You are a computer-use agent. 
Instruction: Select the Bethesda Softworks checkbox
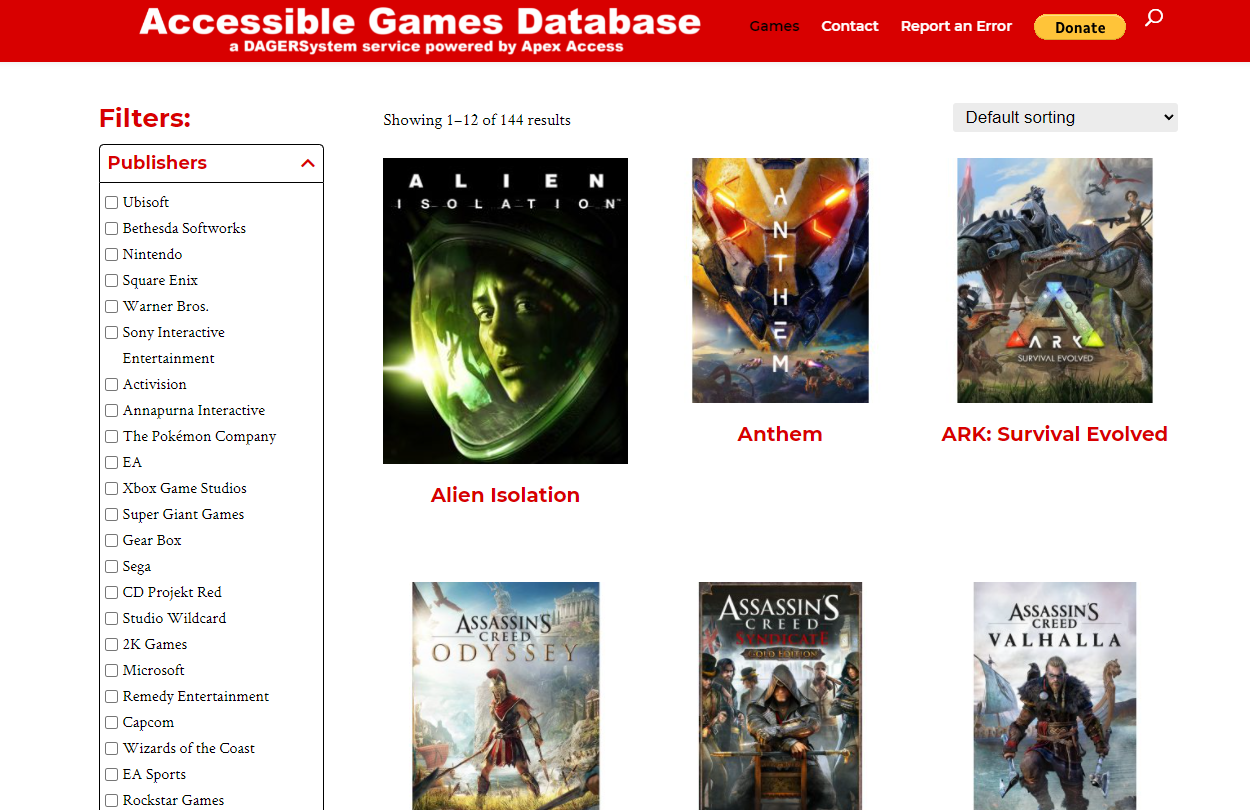click(111, 228)
